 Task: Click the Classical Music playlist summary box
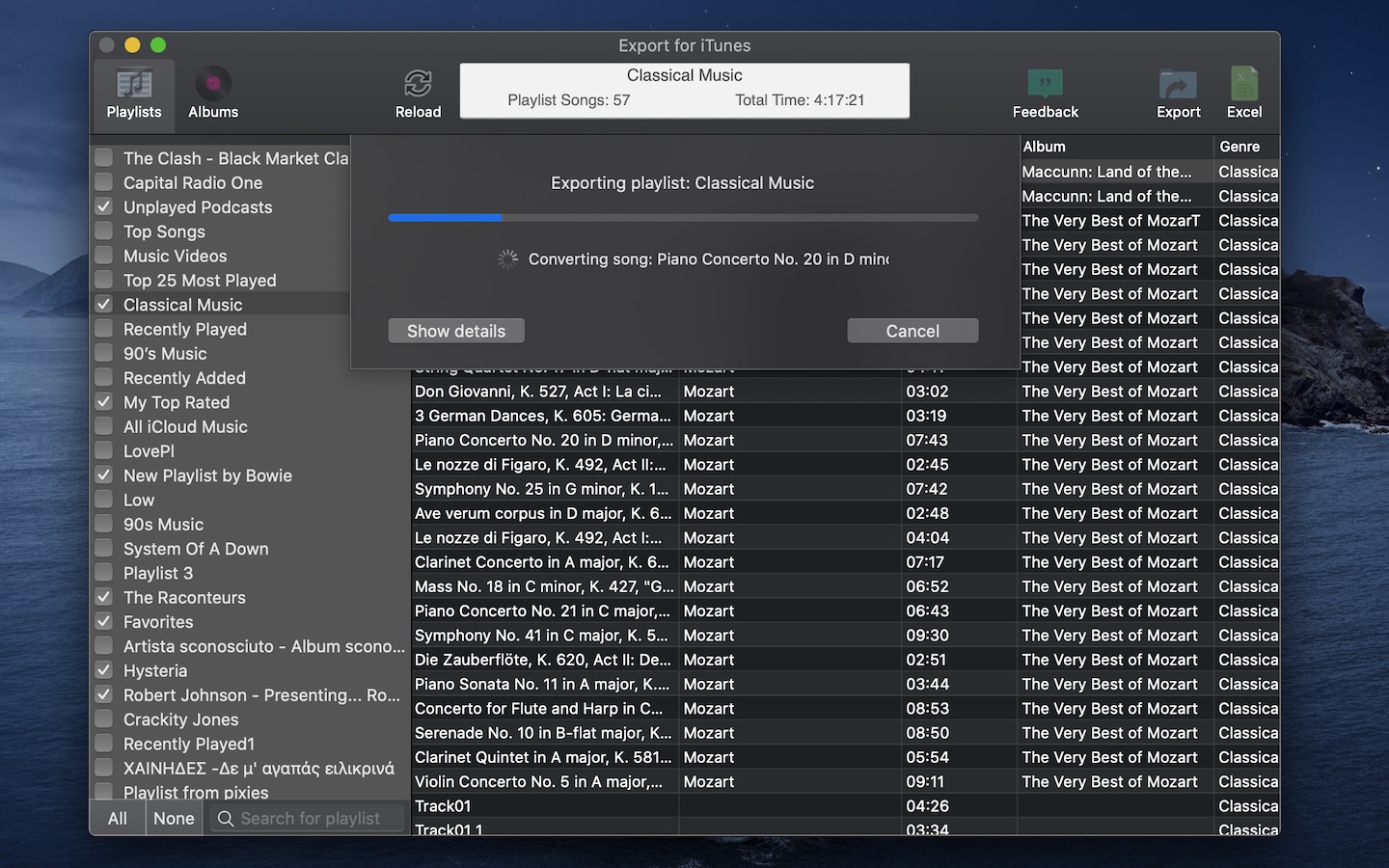click(685, 91)
